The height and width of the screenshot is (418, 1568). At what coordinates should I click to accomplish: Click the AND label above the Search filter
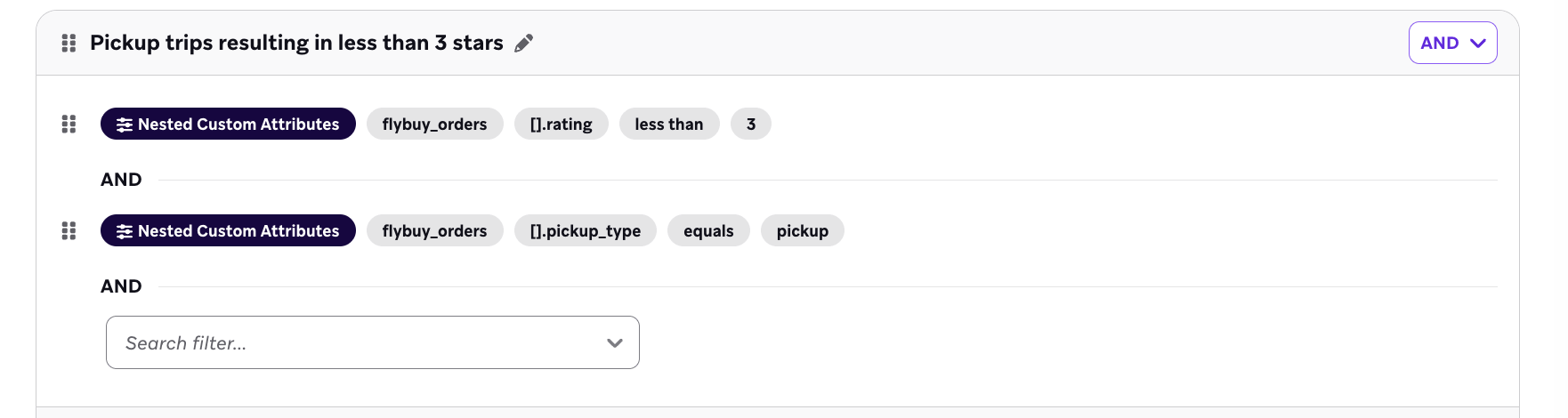[121, 286]
